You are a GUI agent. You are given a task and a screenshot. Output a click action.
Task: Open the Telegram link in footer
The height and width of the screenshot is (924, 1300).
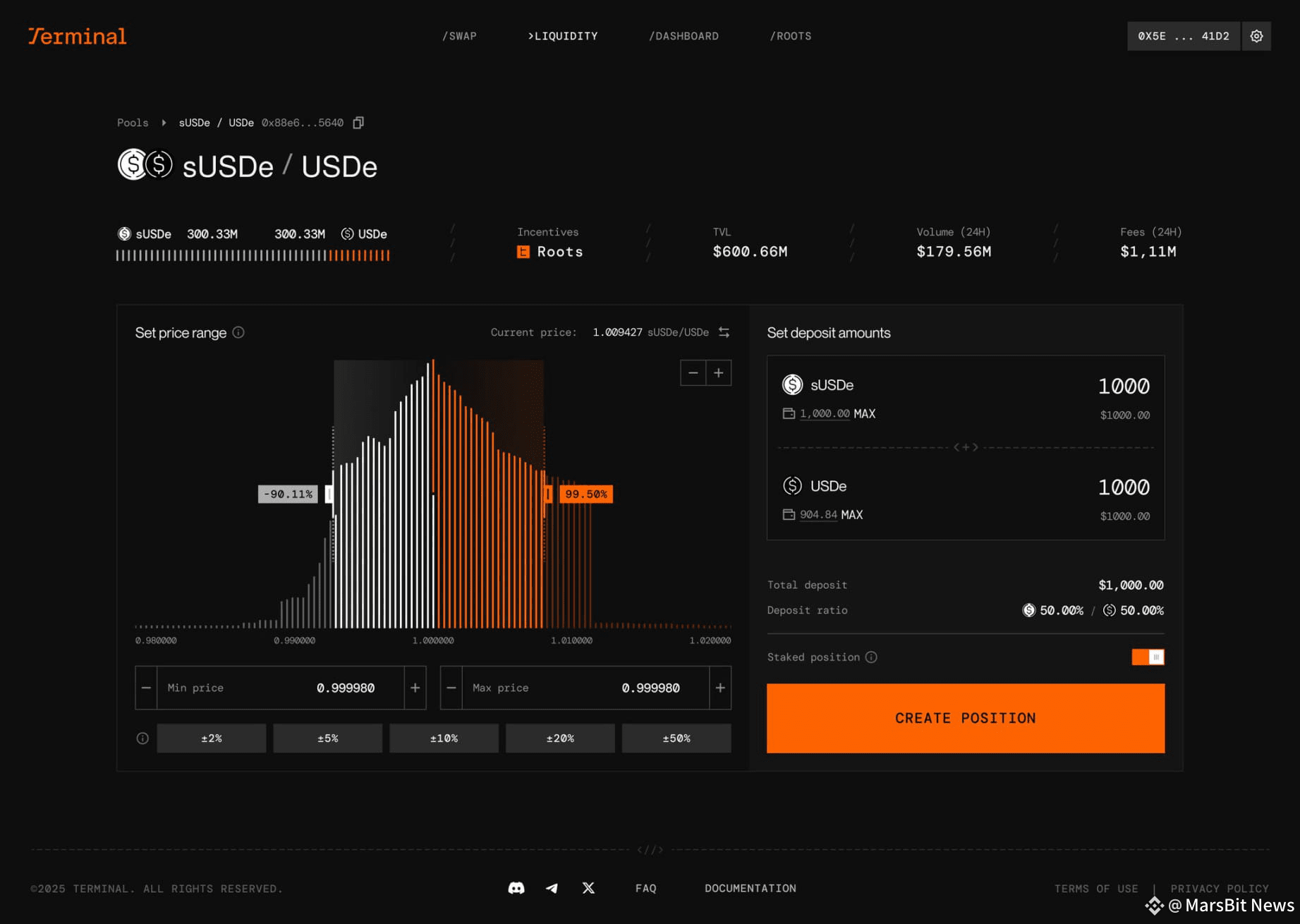(552, 888)
